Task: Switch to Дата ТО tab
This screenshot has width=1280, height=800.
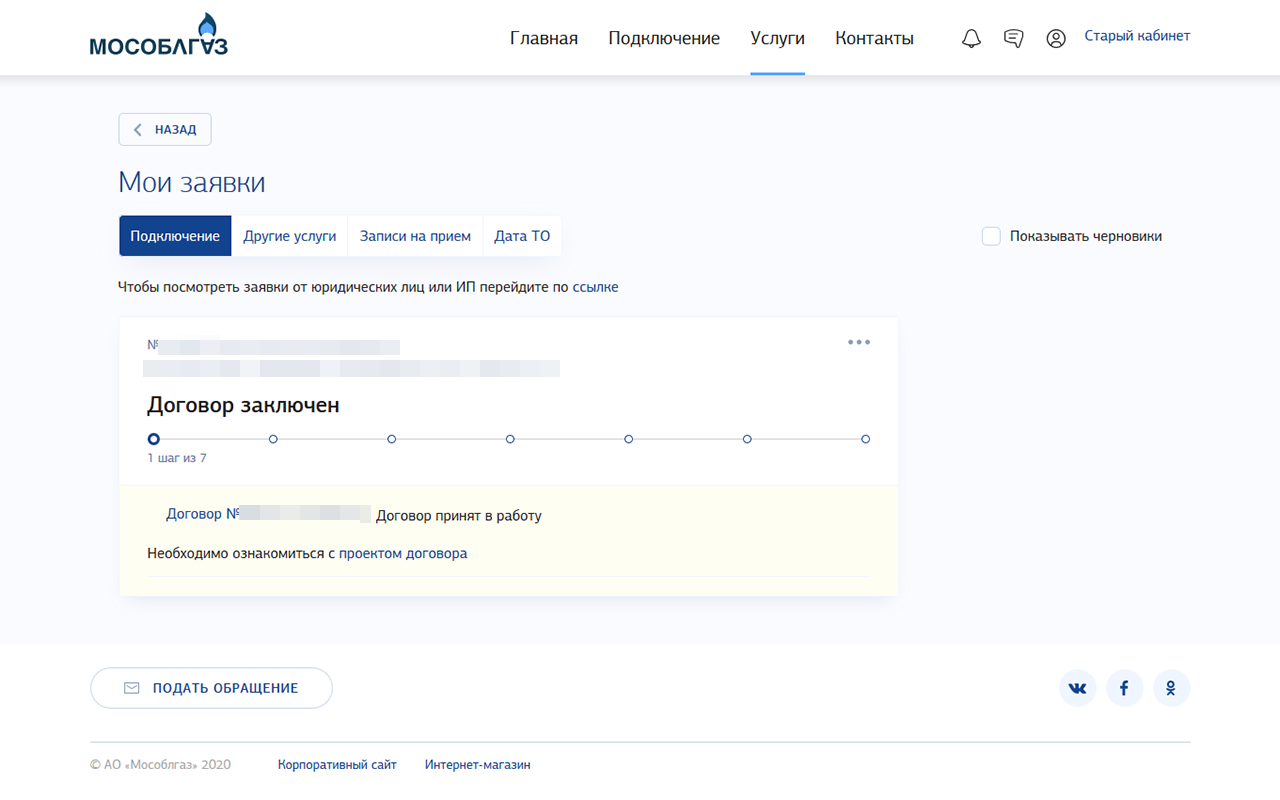Action: 522,236
